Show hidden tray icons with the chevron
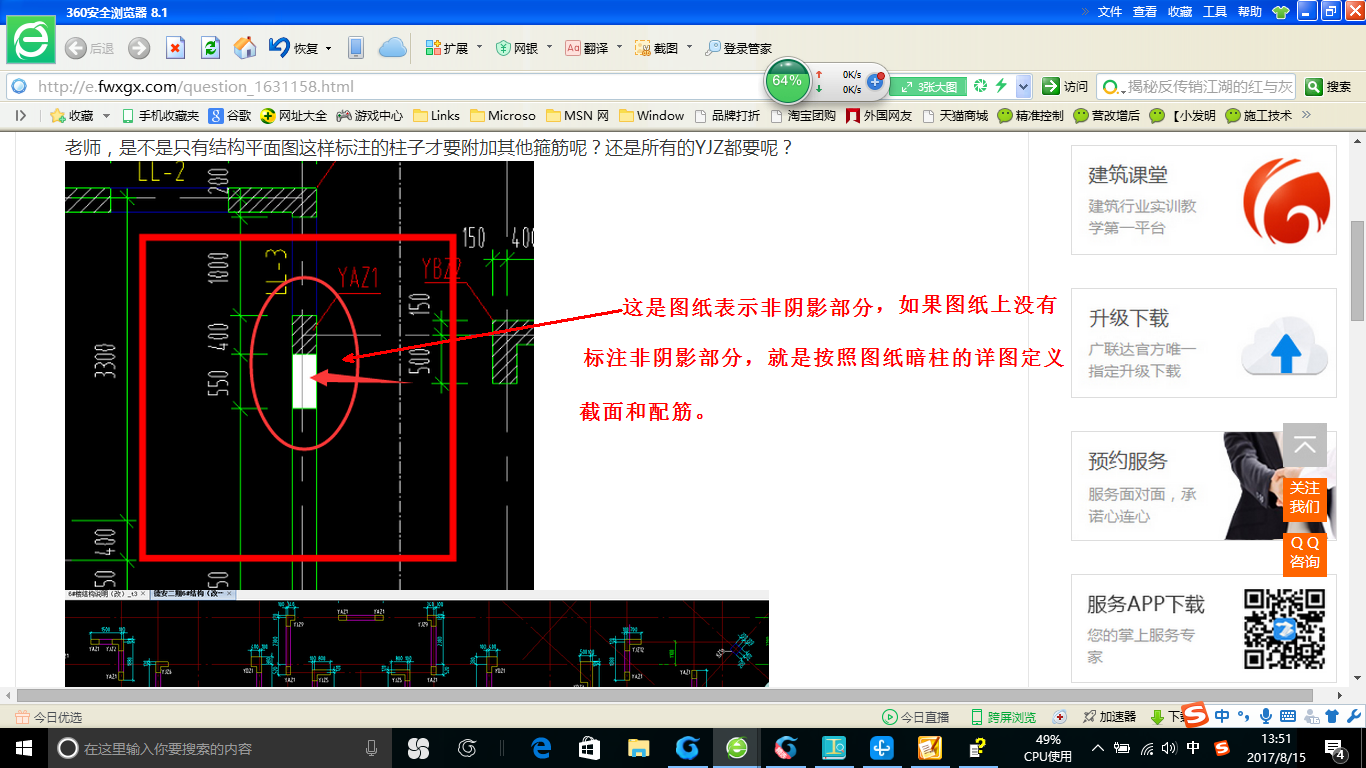This screenshot has height=768, width=1366. (1098, 747)
